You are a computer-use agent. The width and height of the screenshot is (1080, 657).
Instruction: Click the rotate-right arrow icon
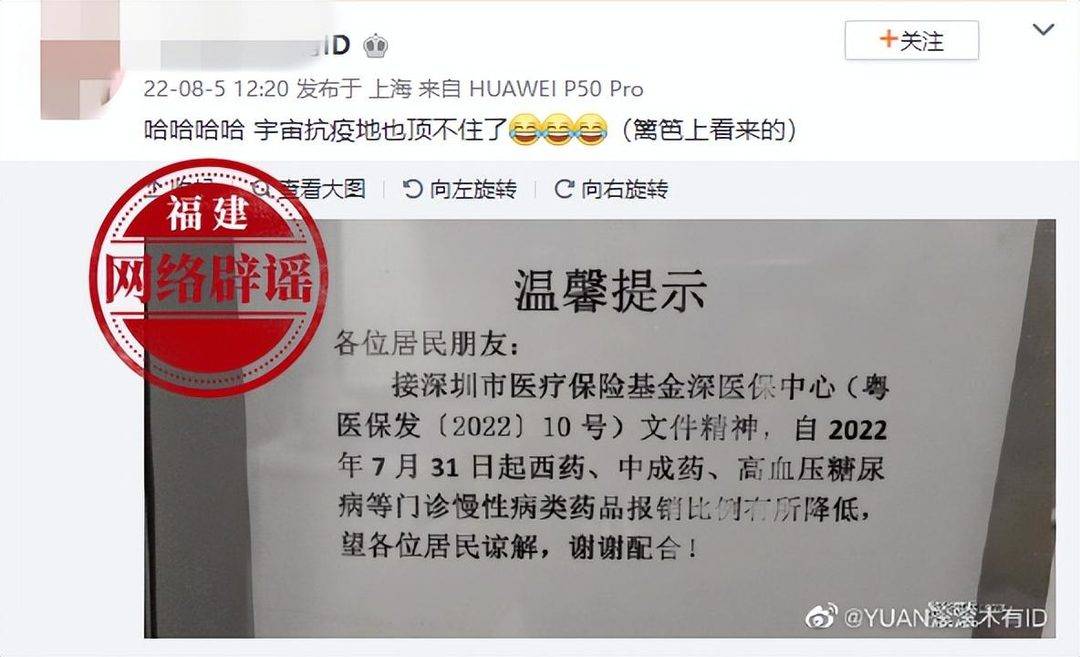pyautogui.click(x=564, y=189)
